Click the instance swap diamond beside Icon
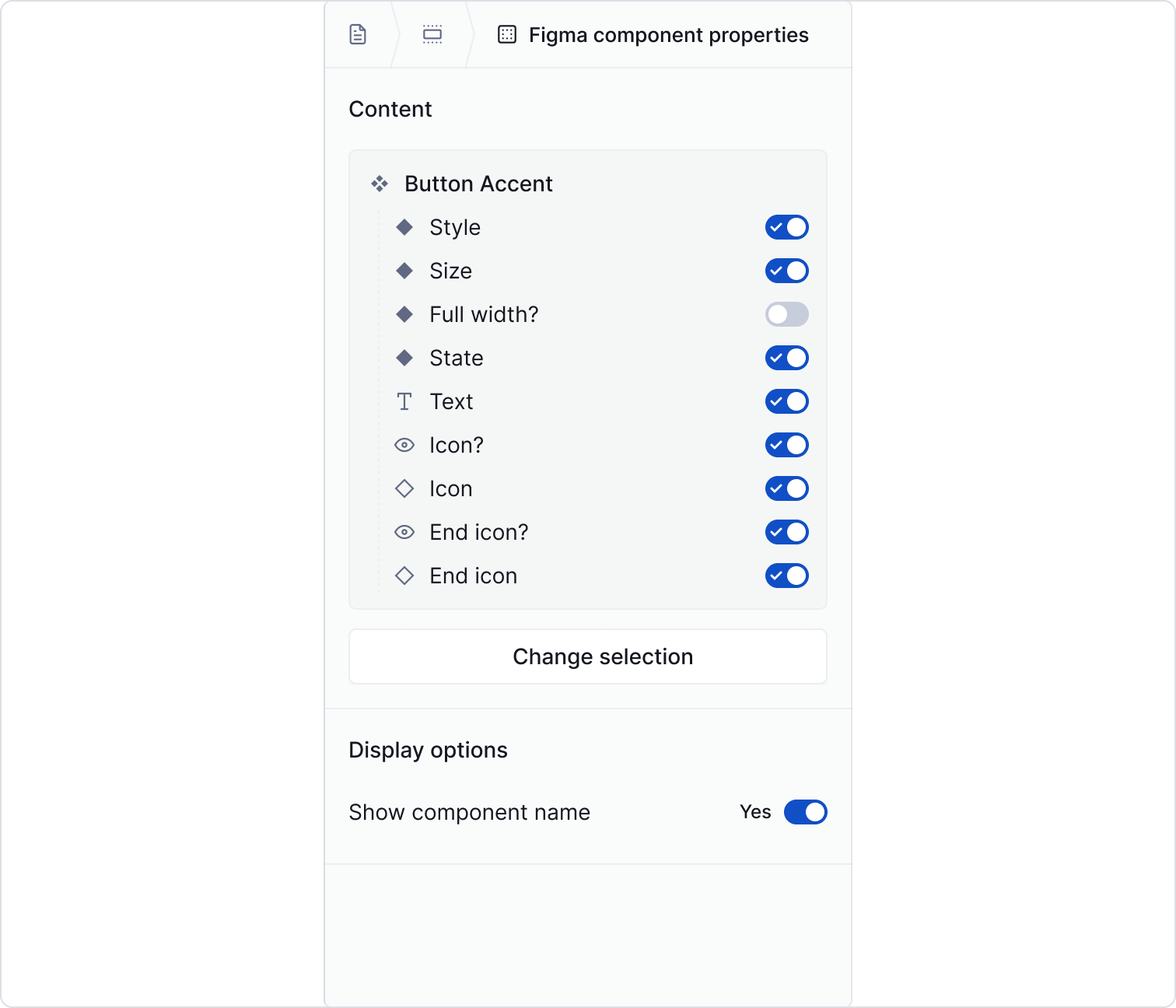The image size is (1176, 1008). pyautogui.click(x=404, y=488)
